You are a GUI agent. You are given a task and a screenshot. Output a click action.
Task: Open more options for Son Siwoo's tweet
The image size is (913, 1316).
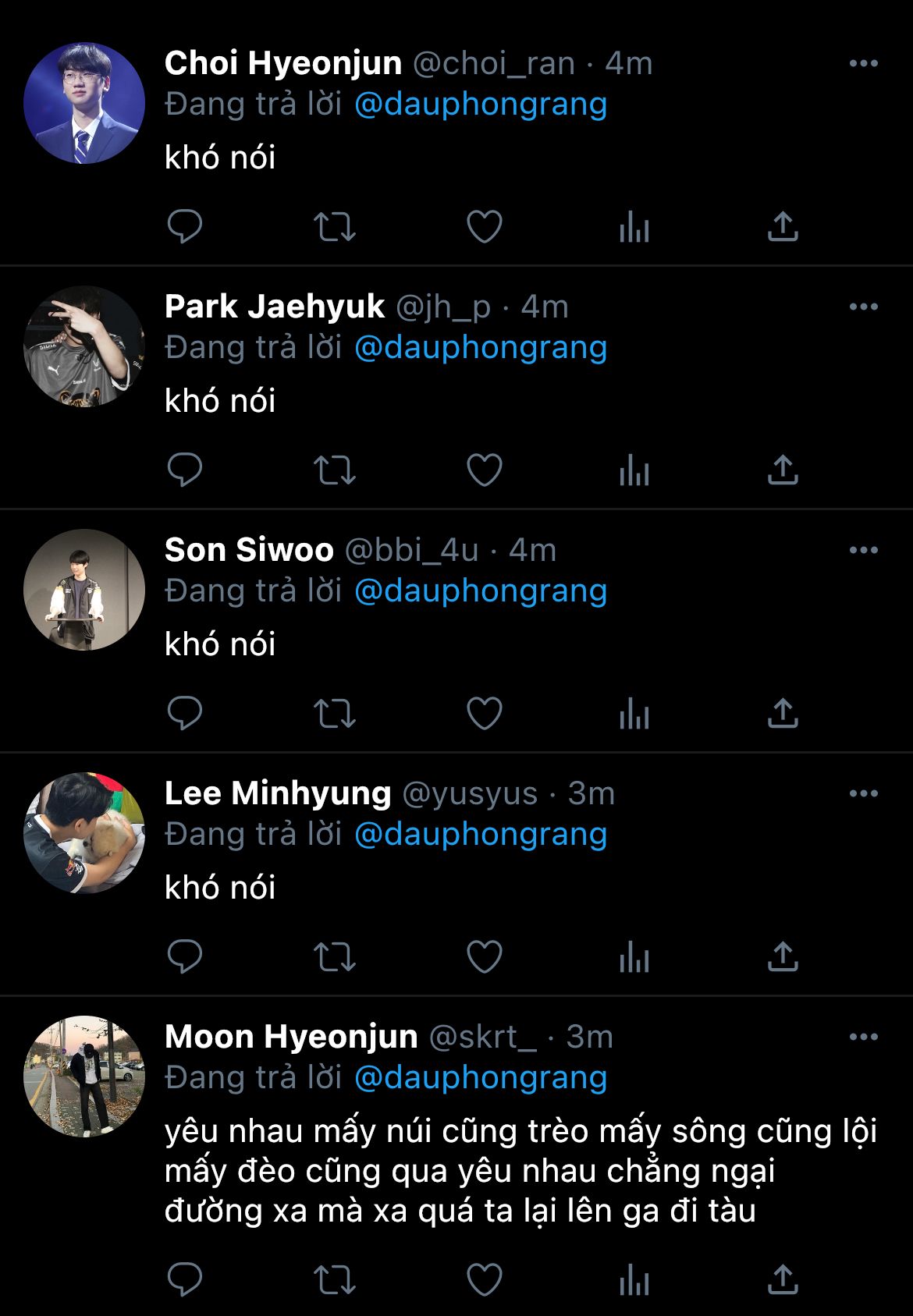(x=863, y=551)
